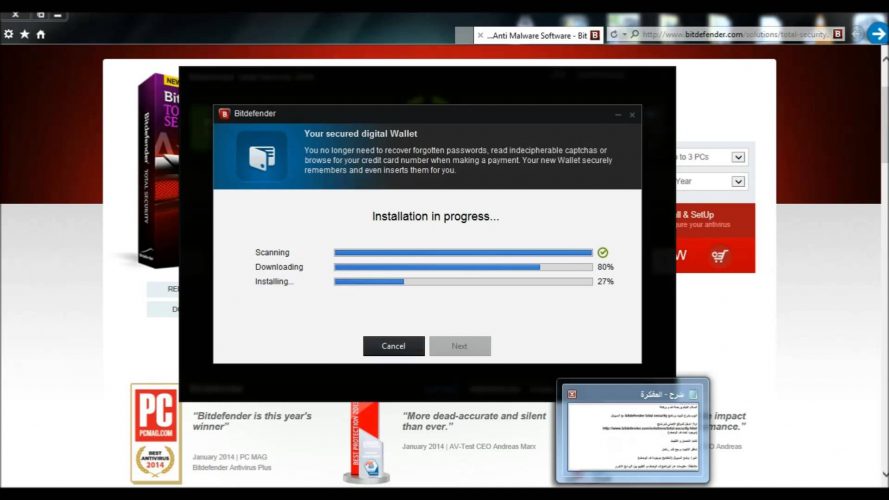Click Bitdefender favicon beside the address bar
Screen dimensions: 889x500
(838, 35)
